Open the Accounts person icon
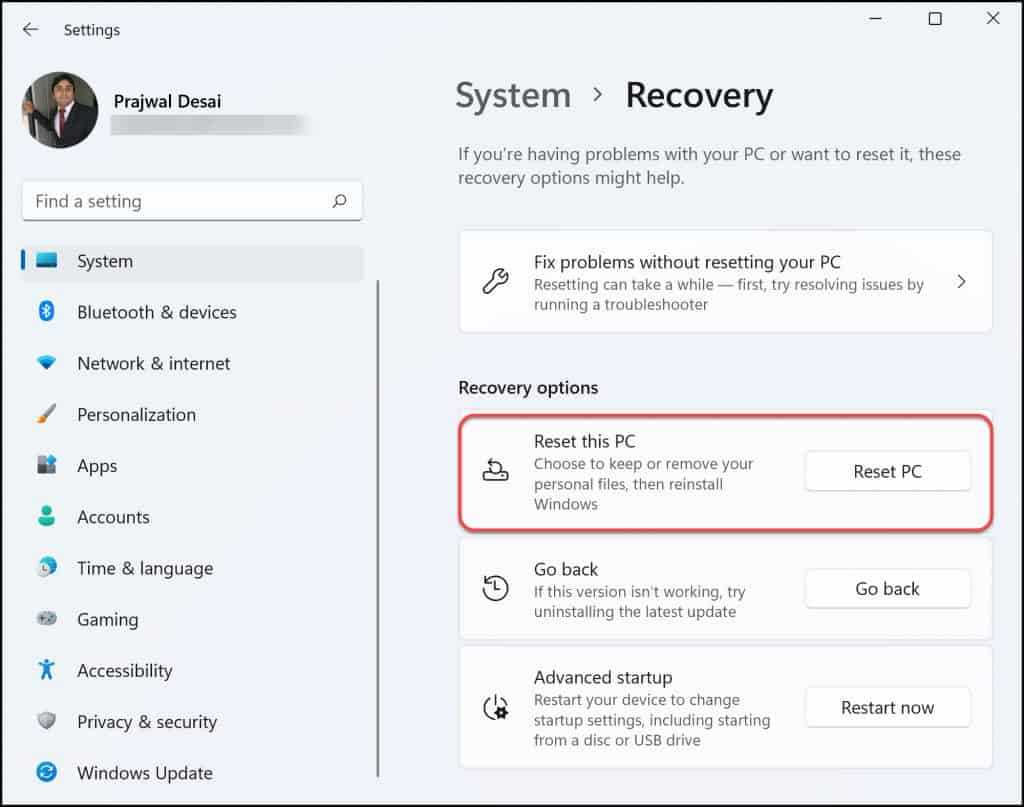This screenshot has width=1024, height=807. point(46,516)
